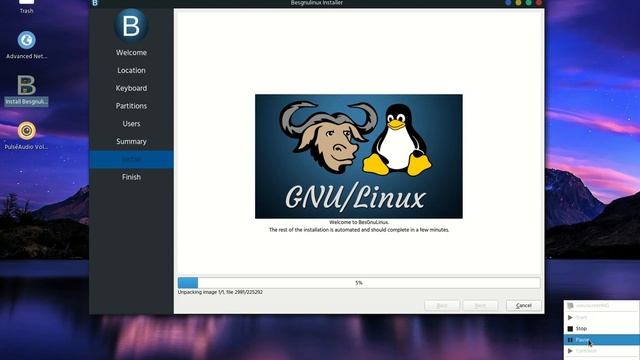The width and height of the screenshot is (640, 360).
Task: Choose Stop in the recorder tray menu
Action: click(x=601, y=329)
